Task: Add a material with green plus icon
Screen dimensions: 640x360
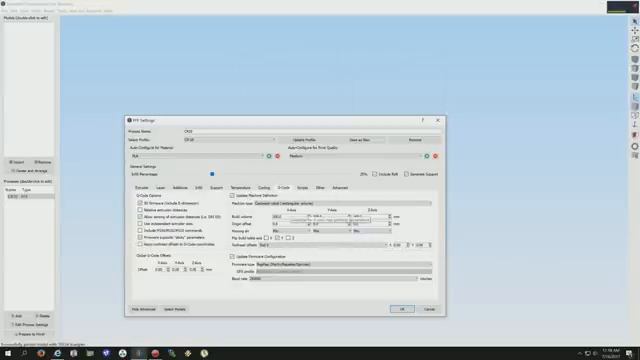Action: click(x=269, y=156)
